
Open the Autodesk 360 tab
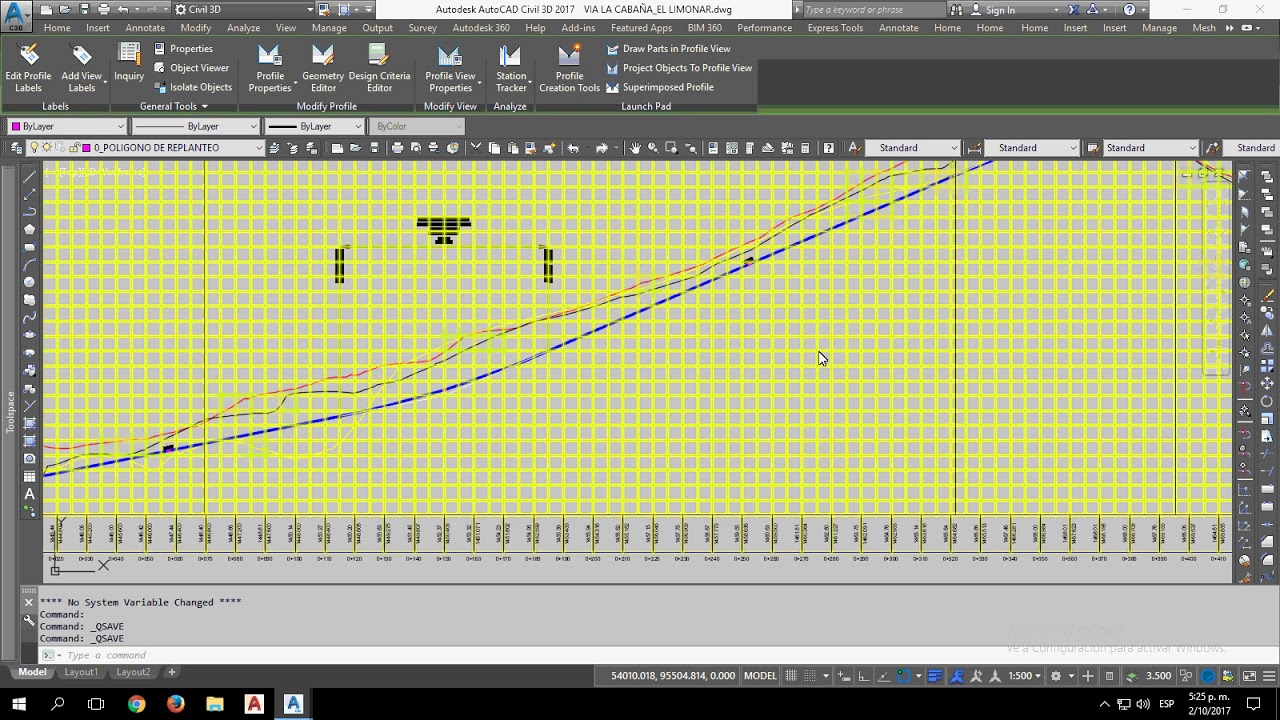[481, 28]
